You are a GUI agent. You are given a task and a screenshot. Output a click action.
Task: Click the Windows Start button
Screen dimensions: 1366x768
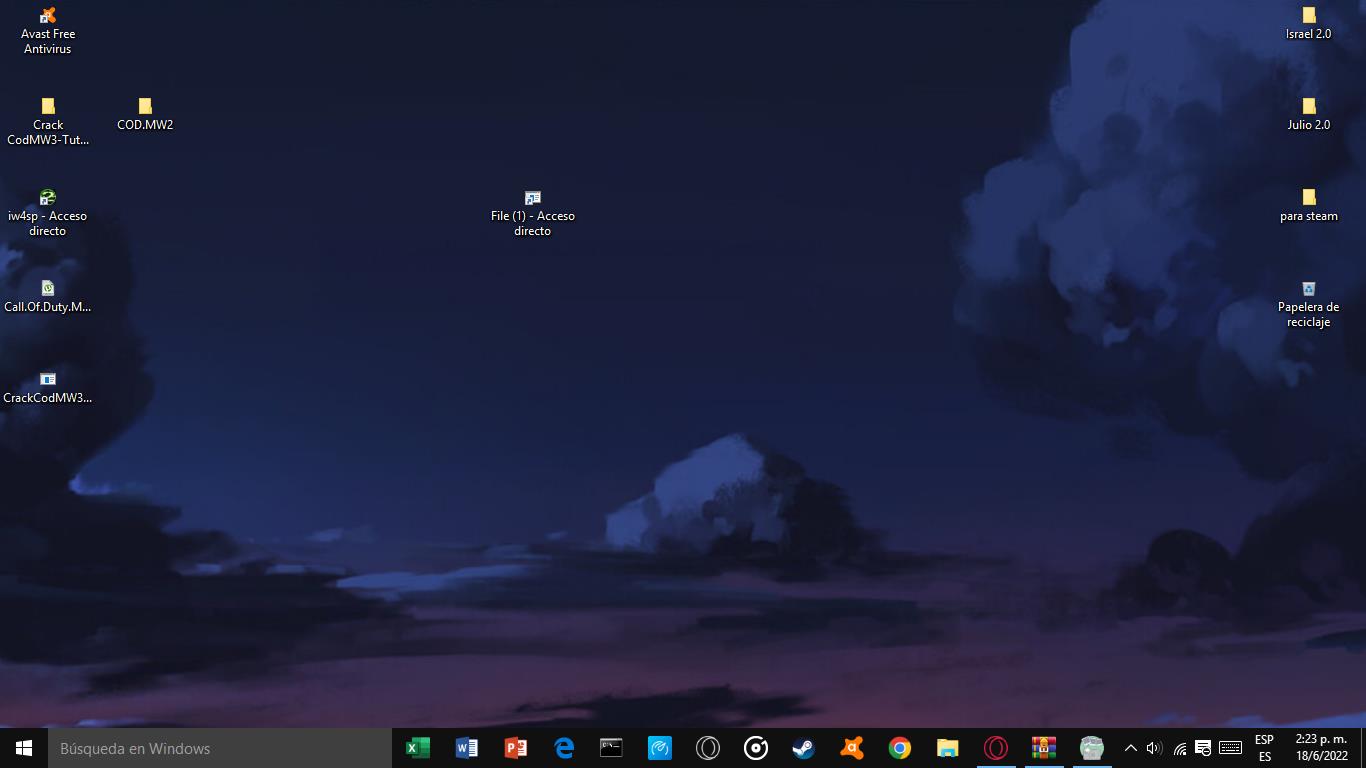click(x=24, y=748)
